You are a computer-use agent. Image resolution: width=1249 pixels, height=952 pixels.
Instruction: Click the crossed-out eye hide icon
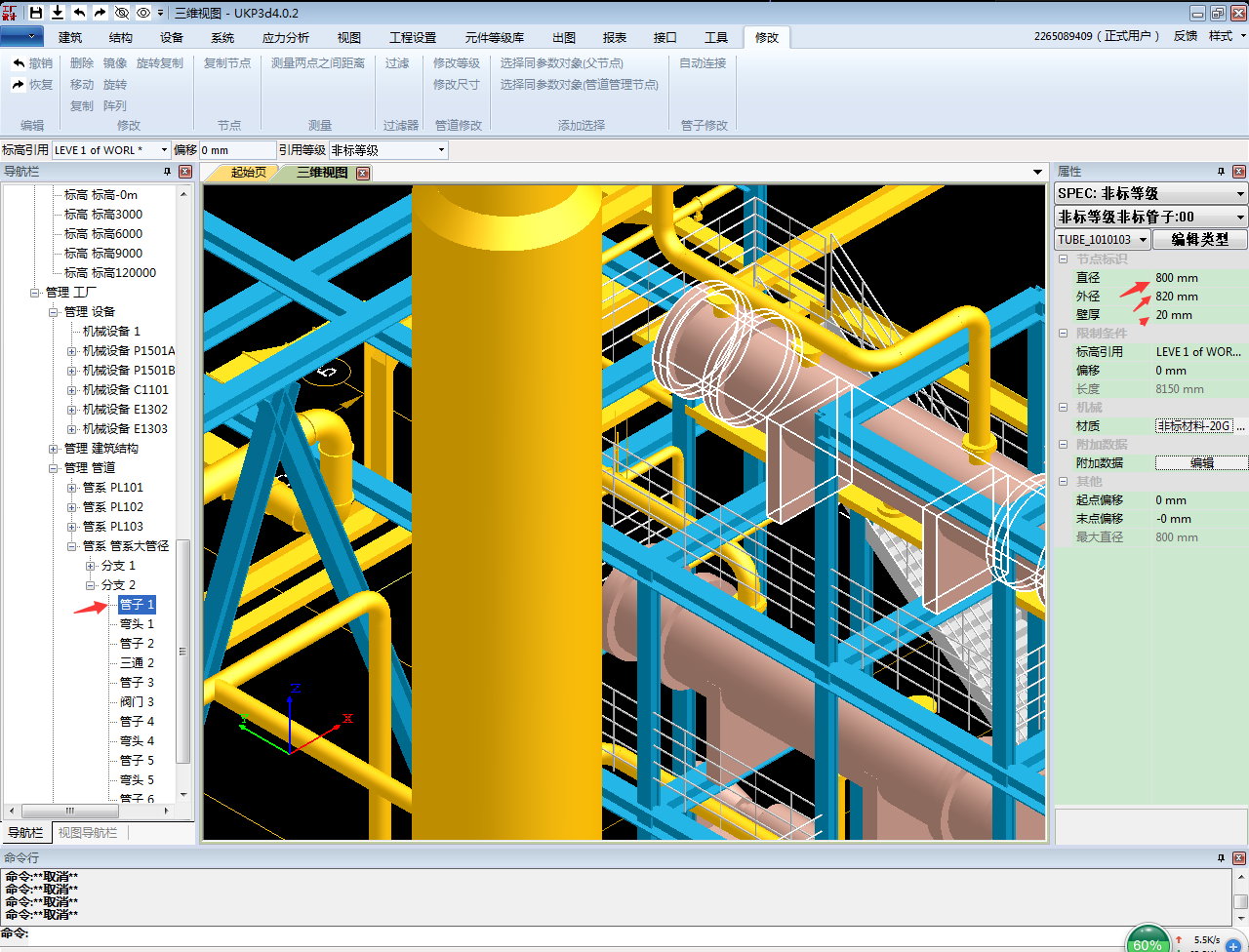122,13
